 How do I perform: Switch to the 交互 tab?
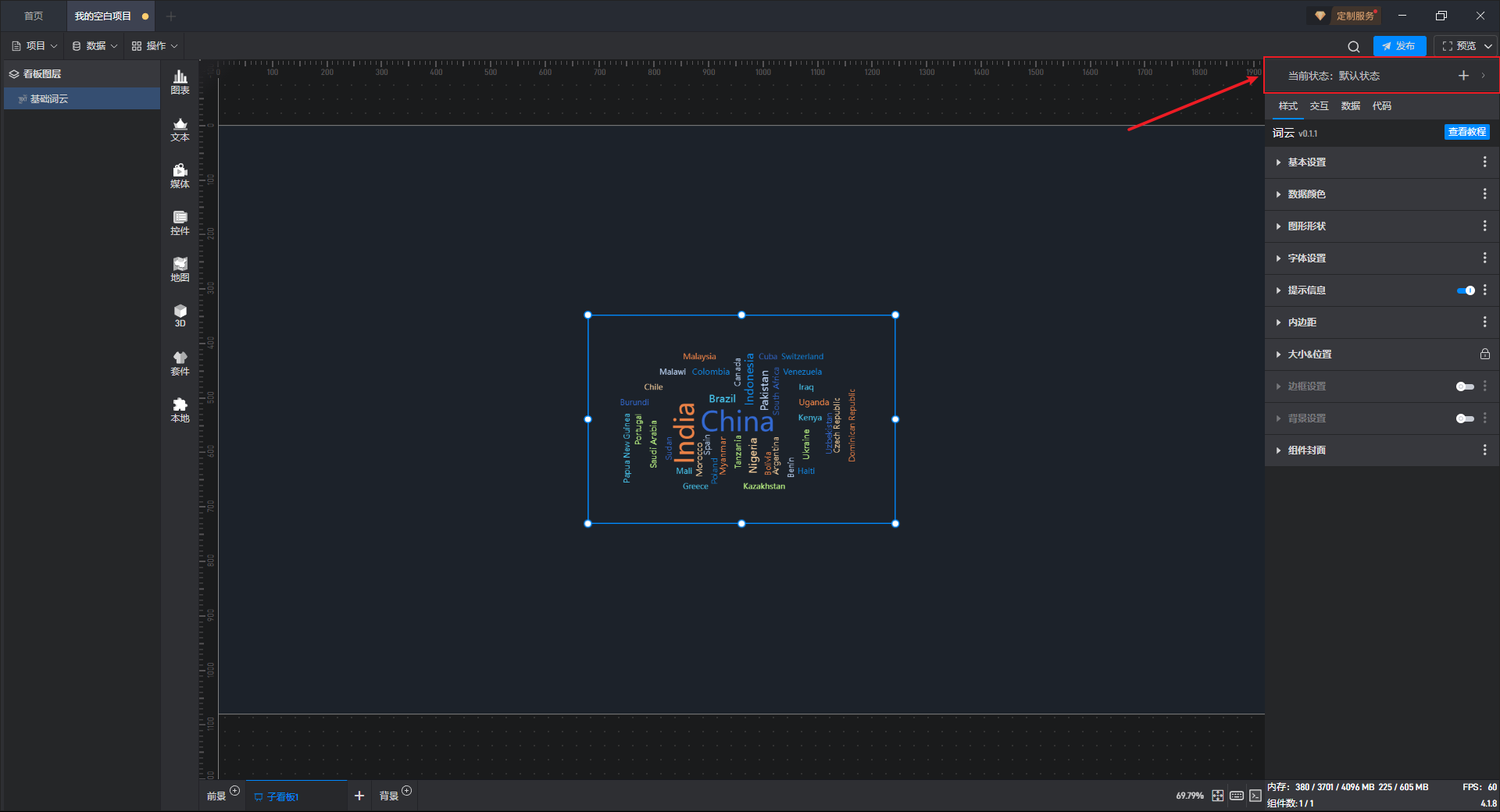[1319, 106]
